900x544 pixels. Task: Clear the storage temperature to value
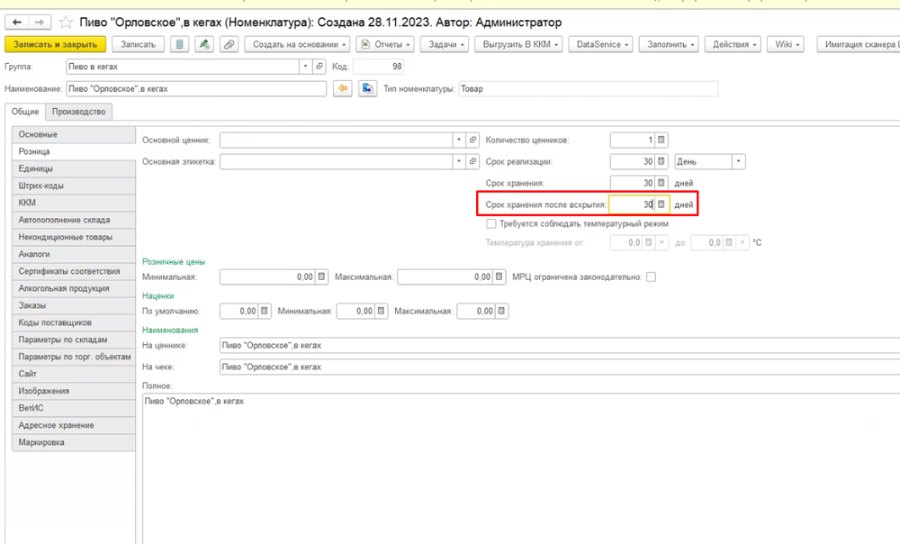742,243
